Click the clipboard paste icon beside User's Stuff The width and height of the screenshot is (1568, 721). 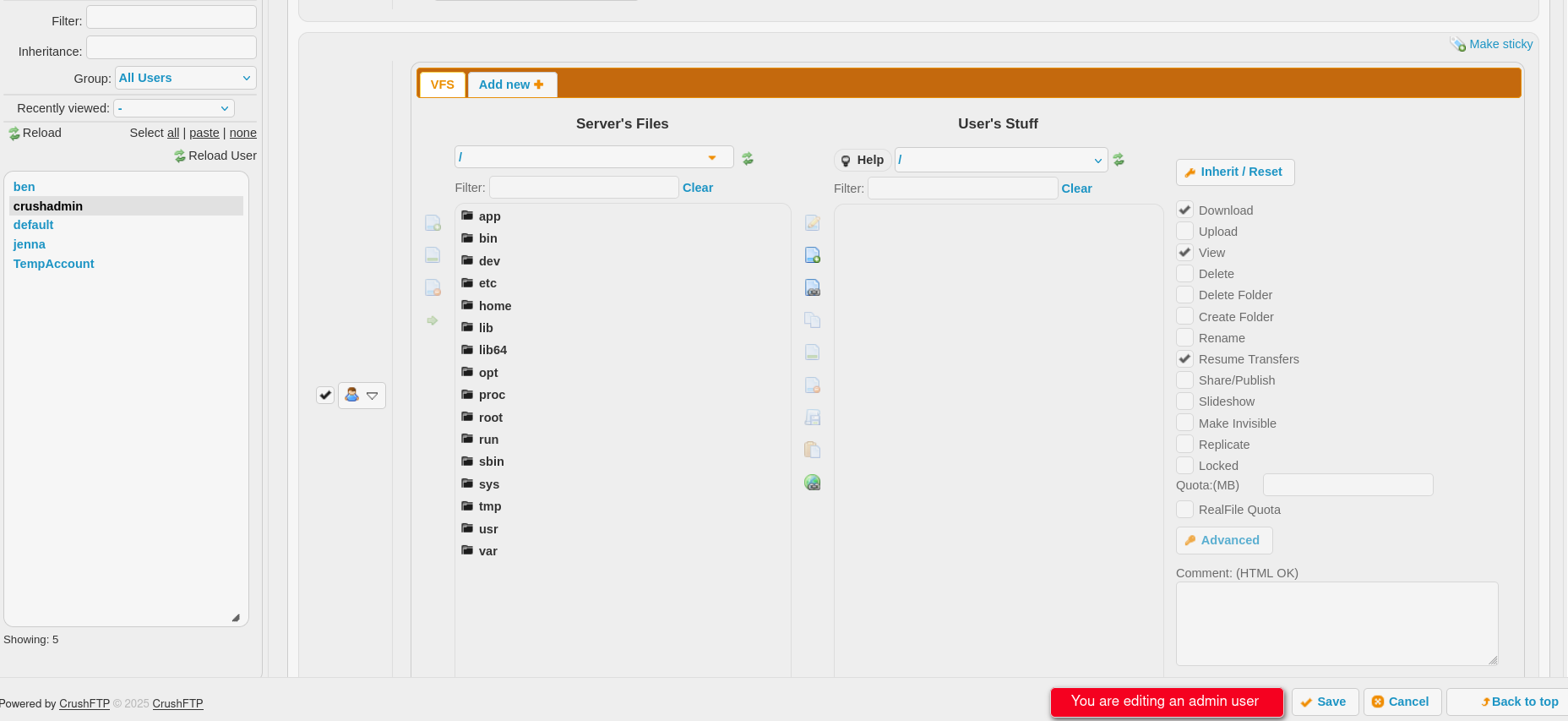(x=813, y=450)
